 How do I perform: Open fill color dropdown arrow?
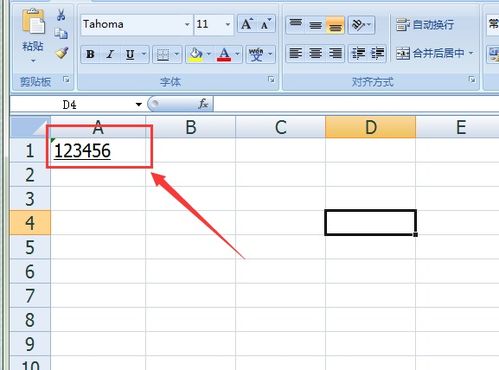tap(209, 54)
